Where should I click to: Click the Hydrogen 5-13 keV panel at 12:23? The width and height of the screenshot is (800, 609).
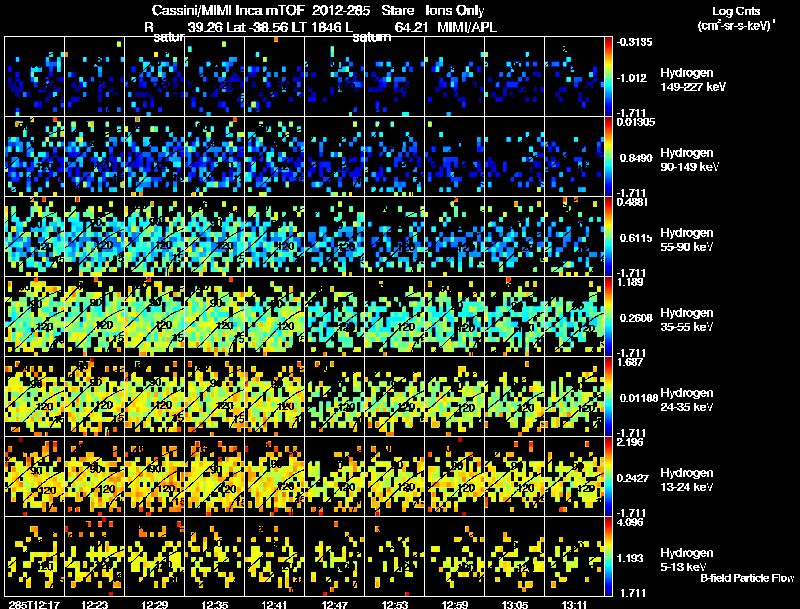[x=94, y=556]
